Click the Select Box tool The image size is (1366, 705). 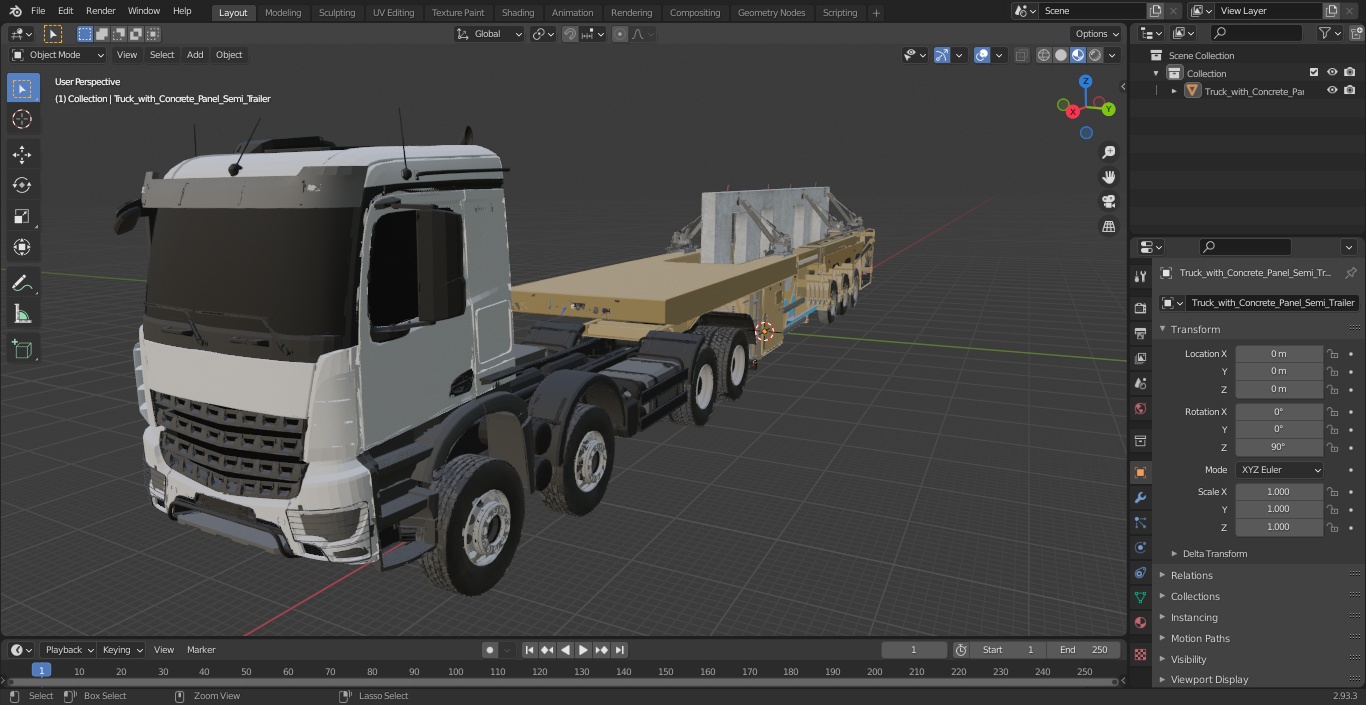coord(22,88)
